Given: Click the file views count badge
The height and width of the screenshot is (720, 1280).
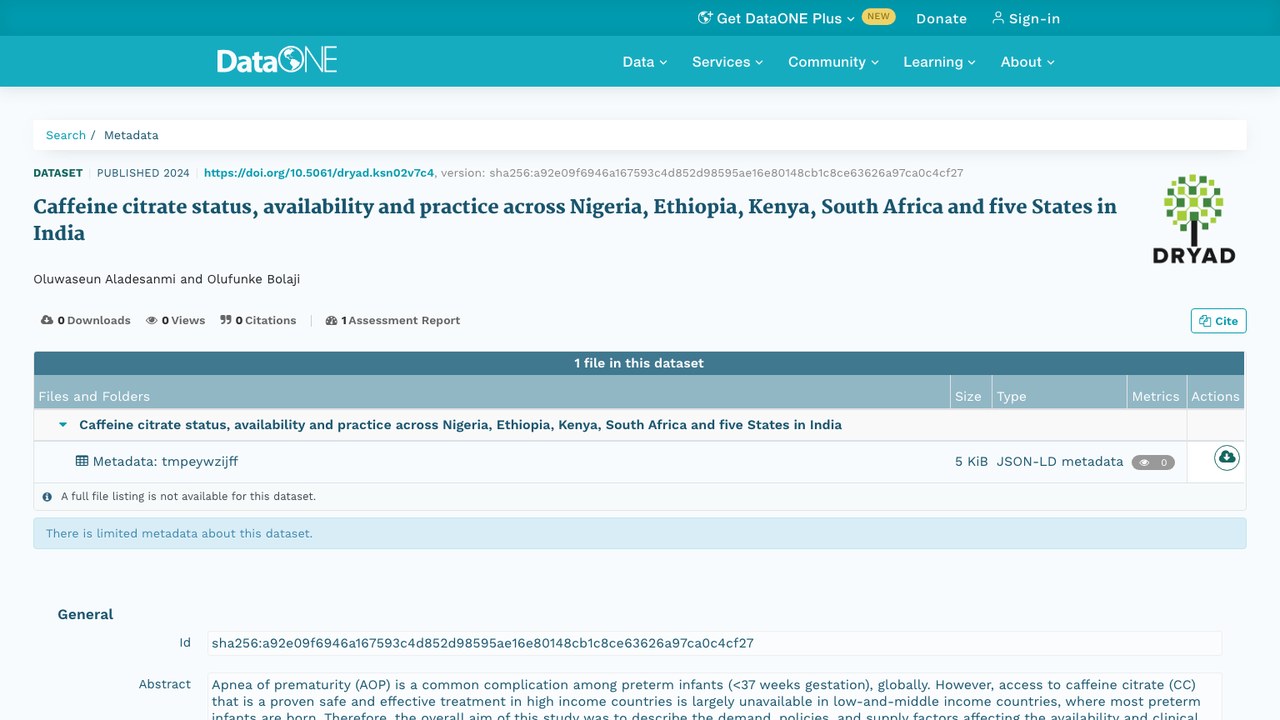Looking at the screenshot, I should pyautogui.click(x=1153, y=462).
